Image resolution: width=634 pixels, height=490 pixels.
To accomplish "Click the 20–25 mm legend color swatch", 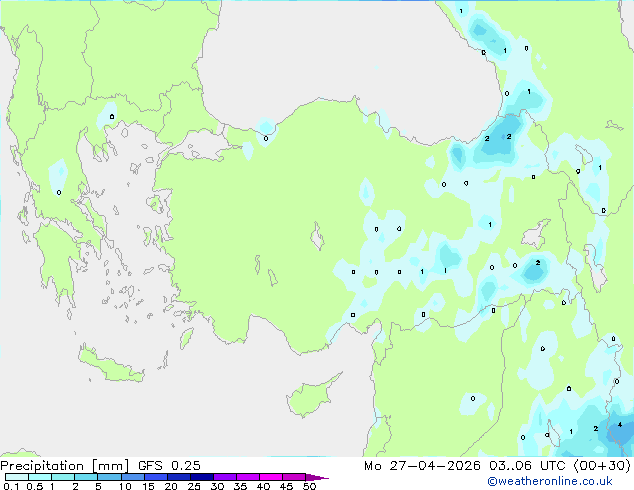I will [178, 477].
